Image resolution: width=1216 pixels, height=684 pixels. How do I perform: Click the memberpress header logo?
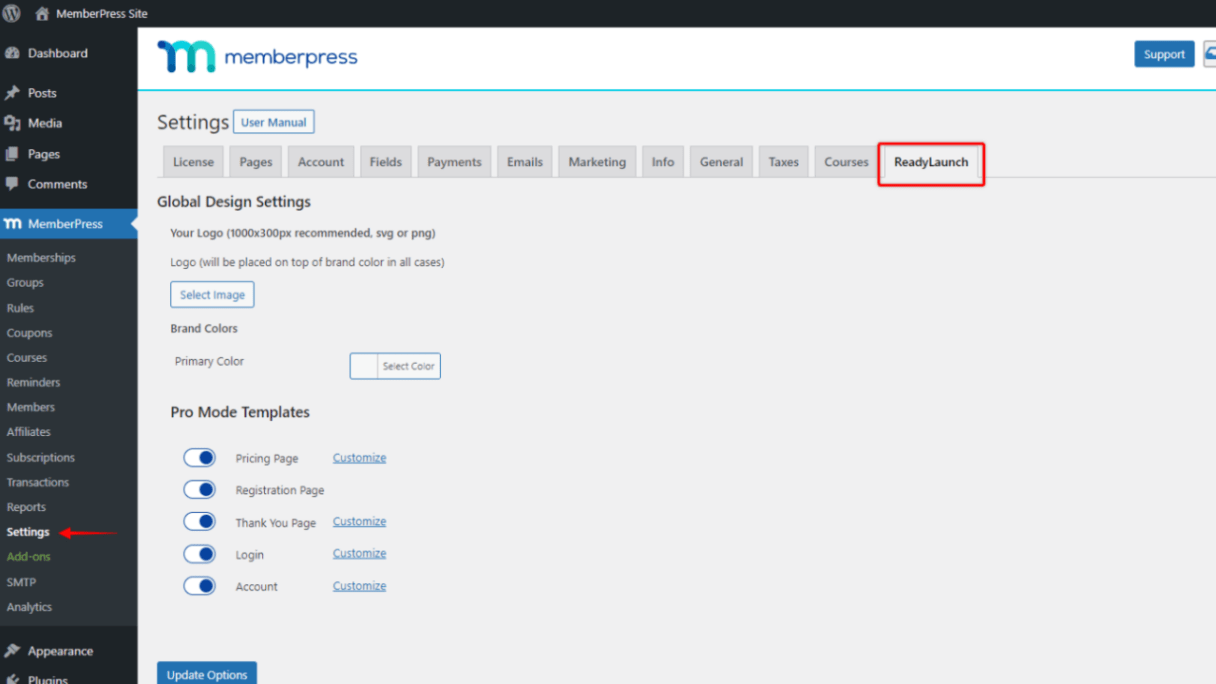point(257,57)
